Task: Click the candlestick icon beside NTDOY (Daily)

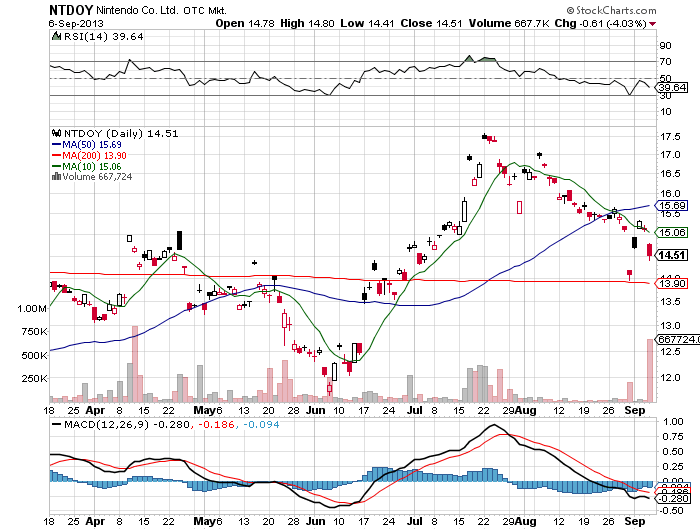Action: (x=56, y=133)
